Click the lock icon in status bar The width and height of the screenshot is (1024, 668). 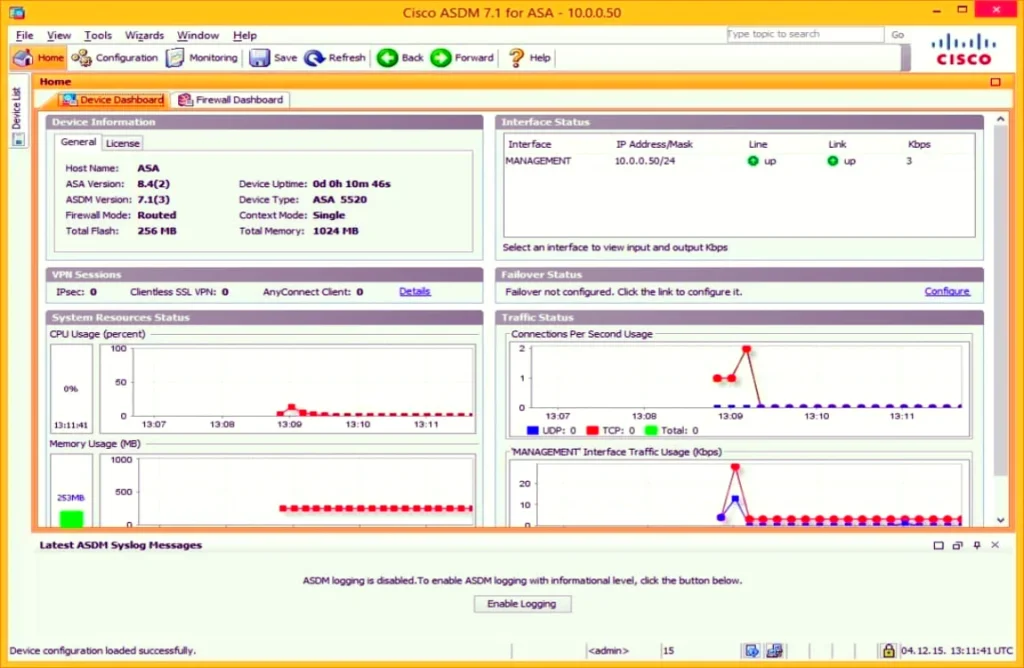click(888, 650)
